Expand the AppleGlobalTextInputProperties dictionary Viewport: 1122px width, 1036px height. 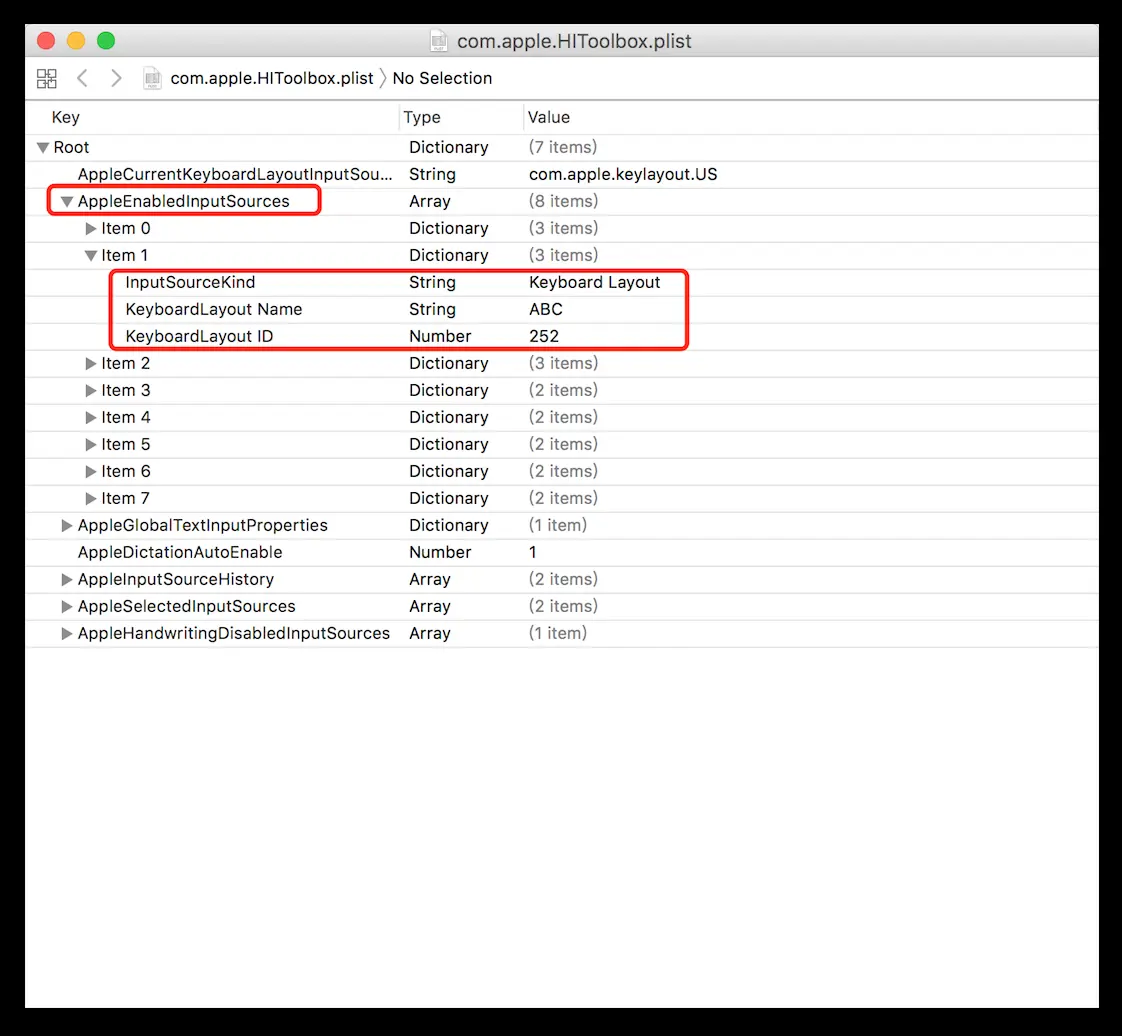(66, 525)
